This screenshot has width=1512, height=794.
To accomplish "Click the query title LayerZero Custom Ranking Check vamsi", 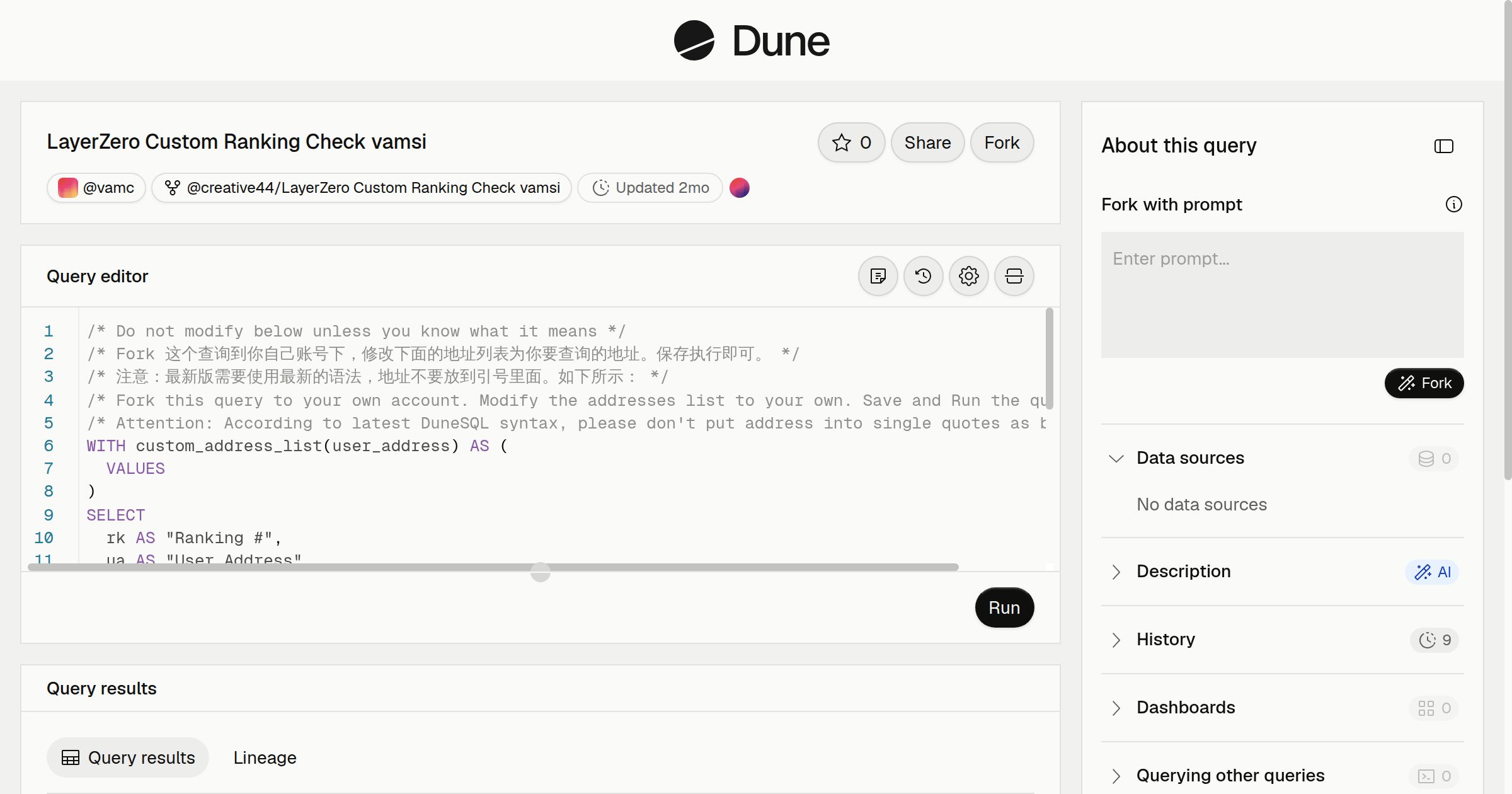I will (x=236, y=142).
